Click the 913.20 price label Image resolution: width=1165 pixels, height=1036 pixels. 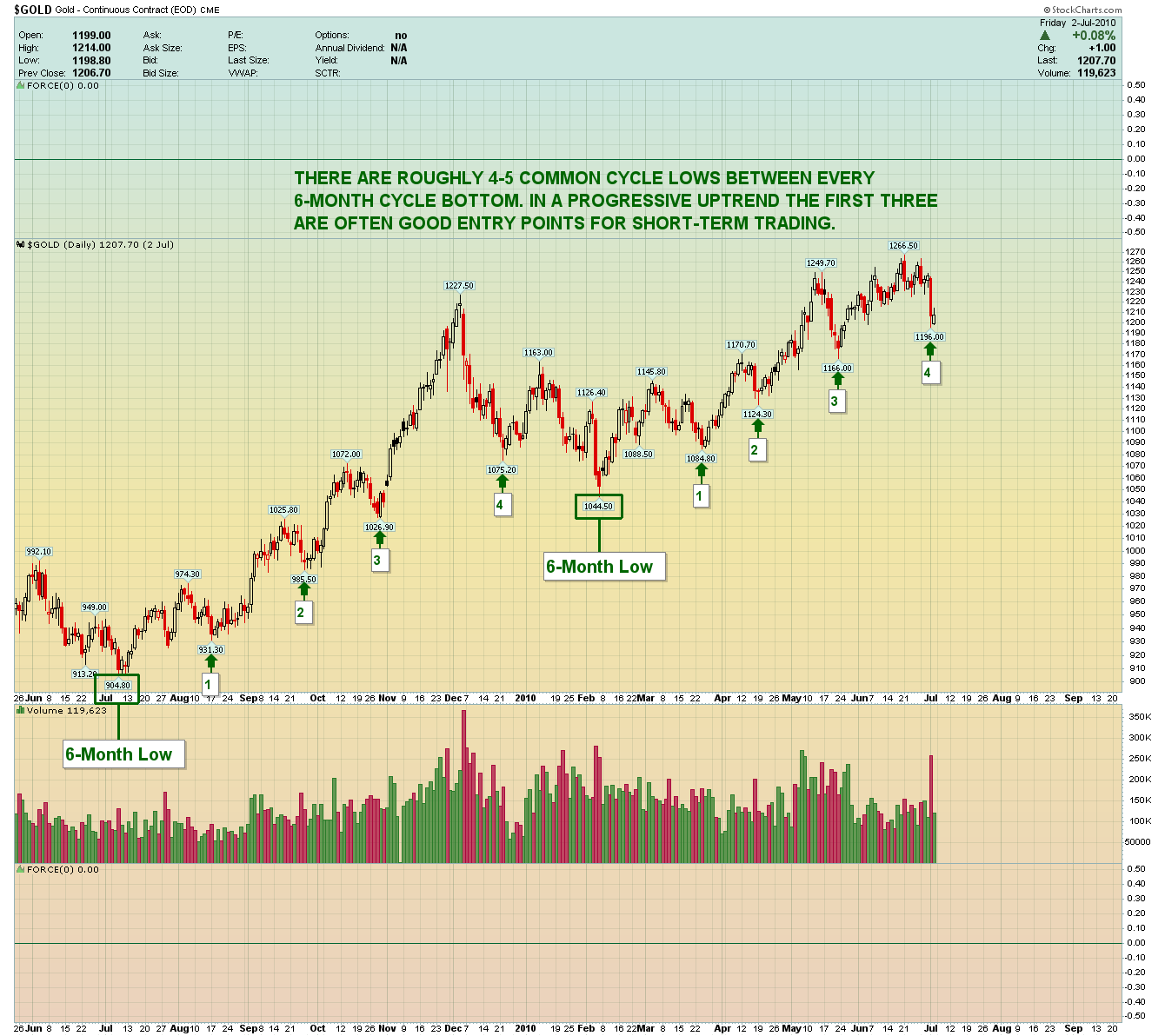84,674
